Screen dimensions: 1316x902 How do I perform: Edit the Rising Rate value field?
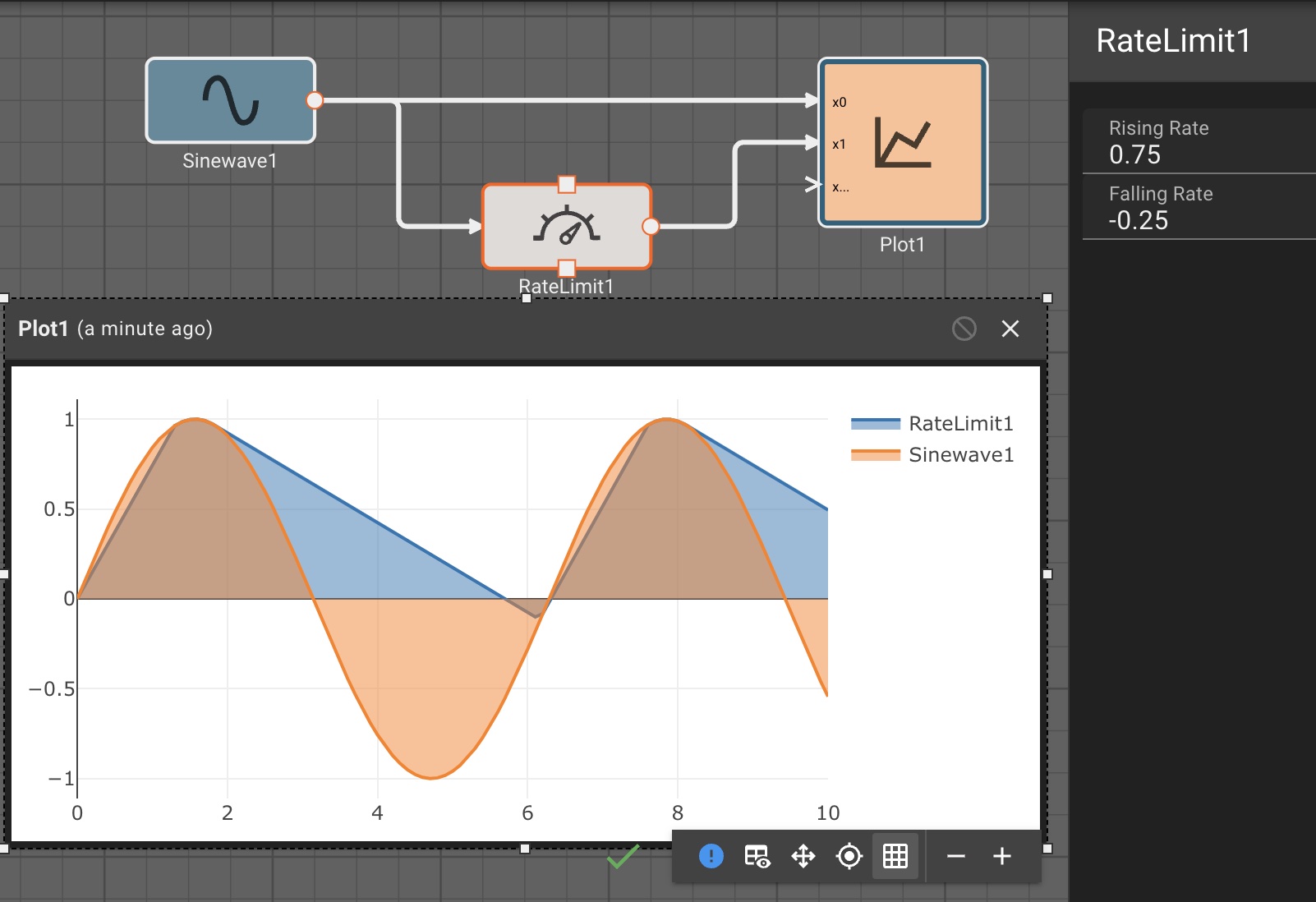(x=1199, y=141)
